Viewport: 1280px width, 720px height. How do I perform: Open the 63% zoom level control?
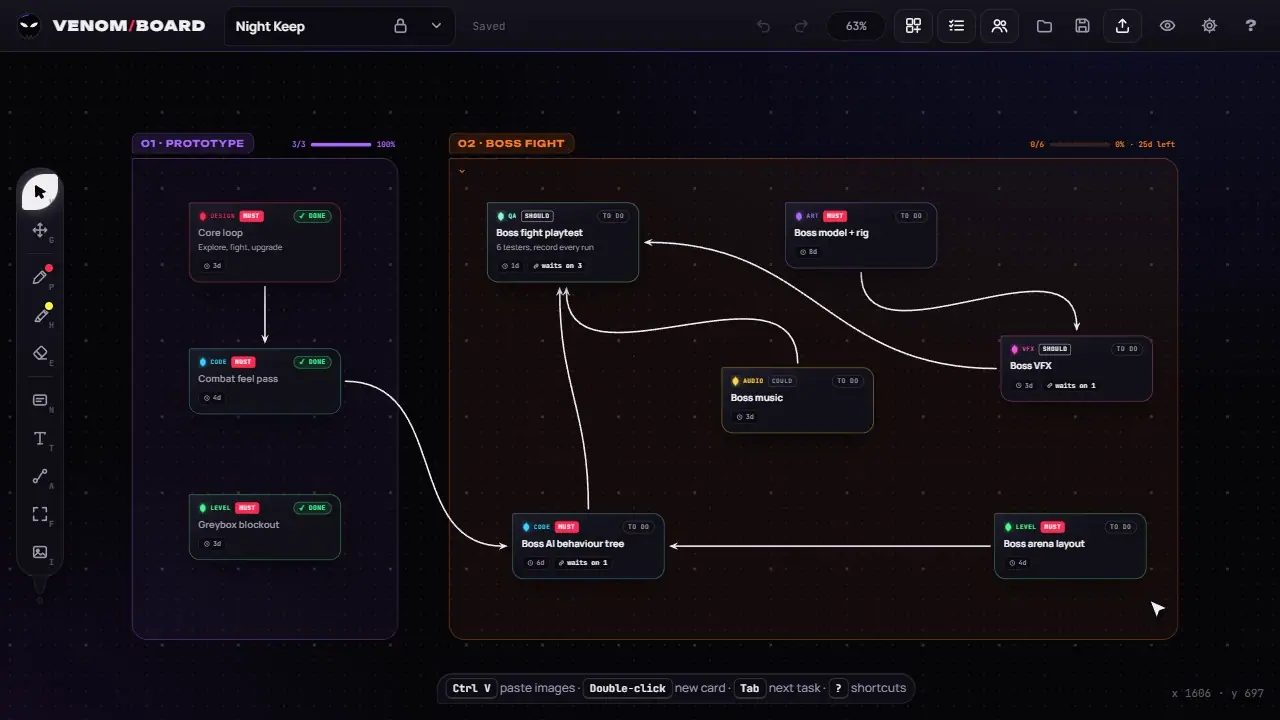[x=856, y=26]
